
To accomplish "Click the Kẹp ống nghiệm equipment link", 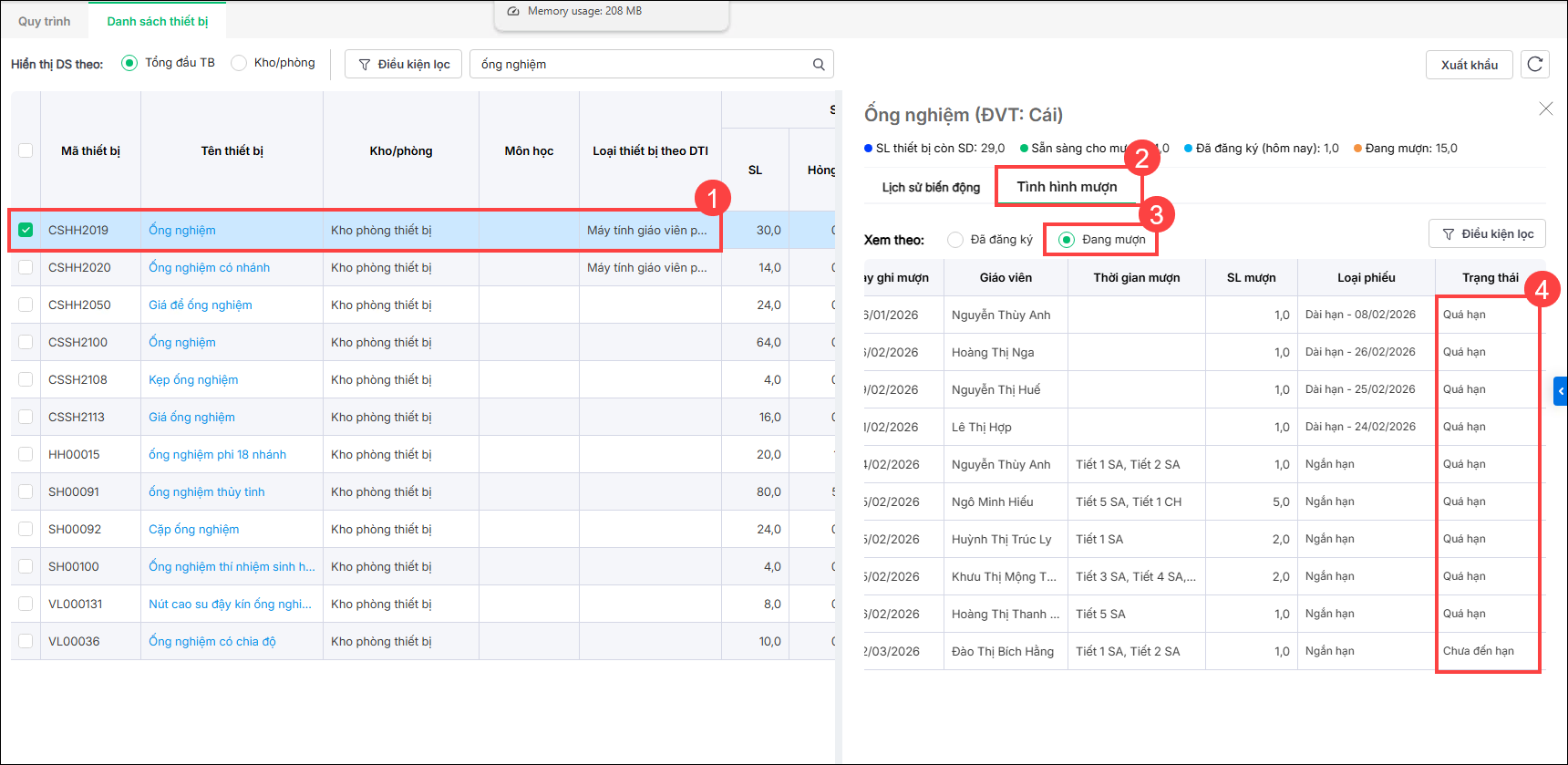I will 193,379.
